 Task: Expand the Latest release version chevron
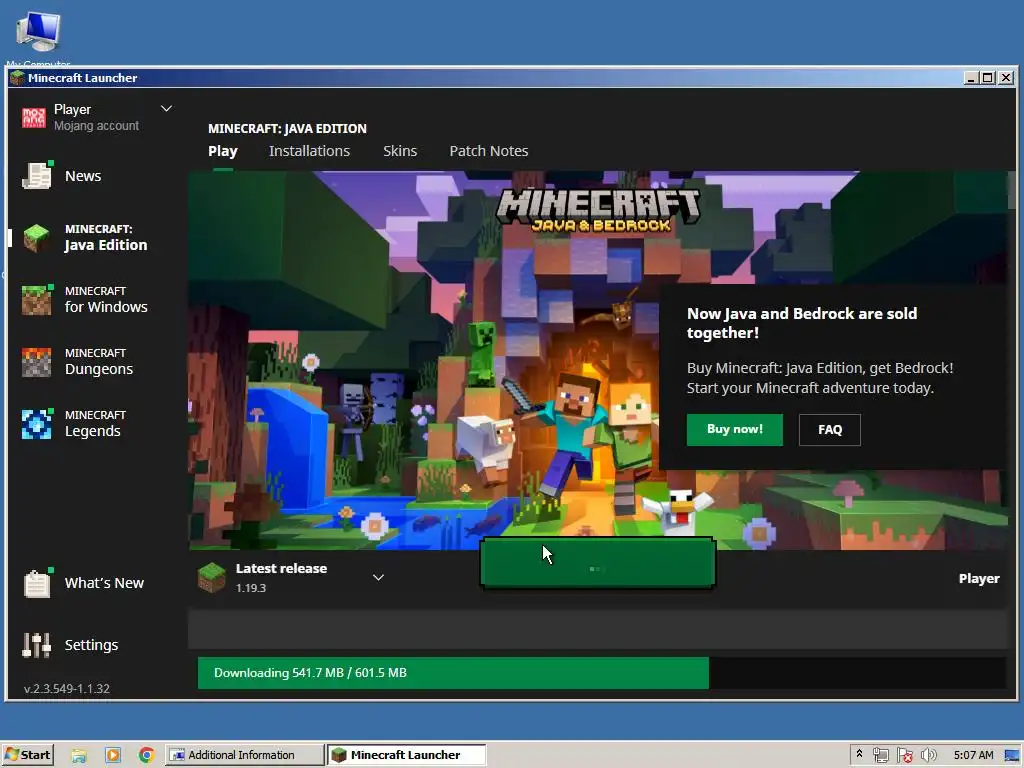coord(378,577)
